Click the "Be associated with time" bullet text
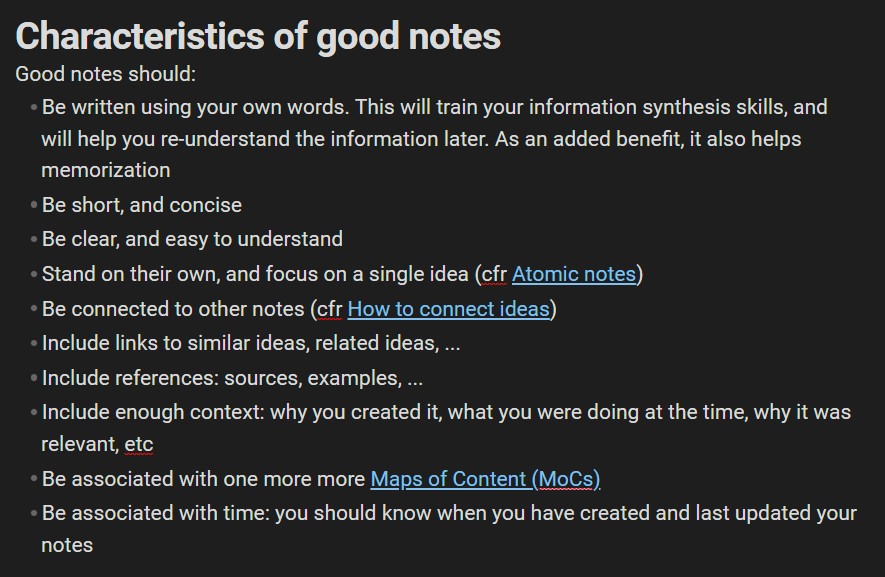885x577 pixels. (x=155, y=513)
